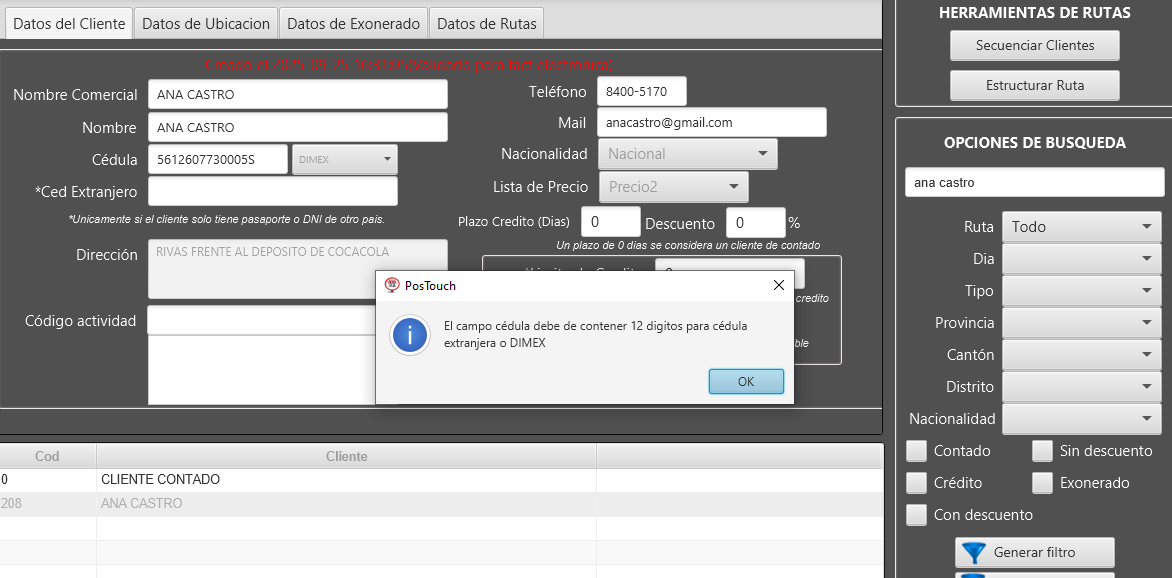
Task: Close the PosTouch dialog with X
Action: tap(778, 285)
